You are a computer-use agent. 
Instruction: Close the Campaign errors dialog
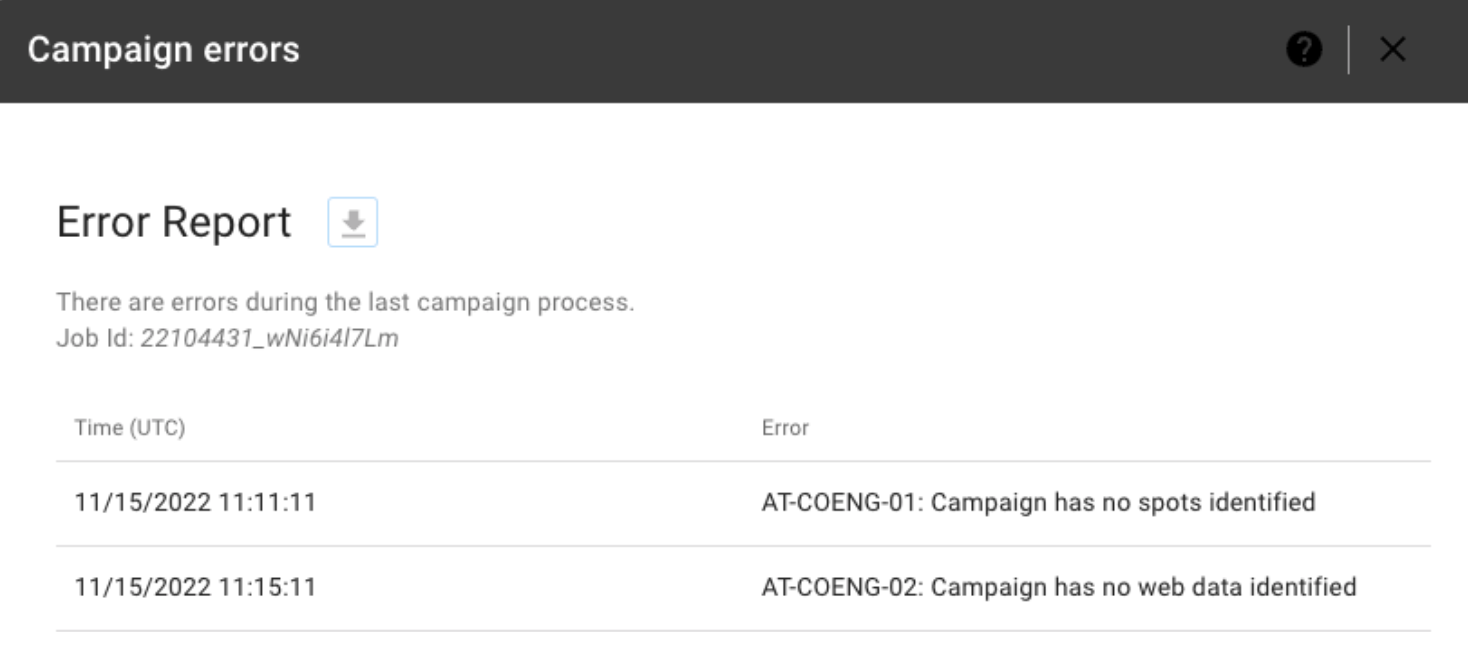(x=1392, y=50)
